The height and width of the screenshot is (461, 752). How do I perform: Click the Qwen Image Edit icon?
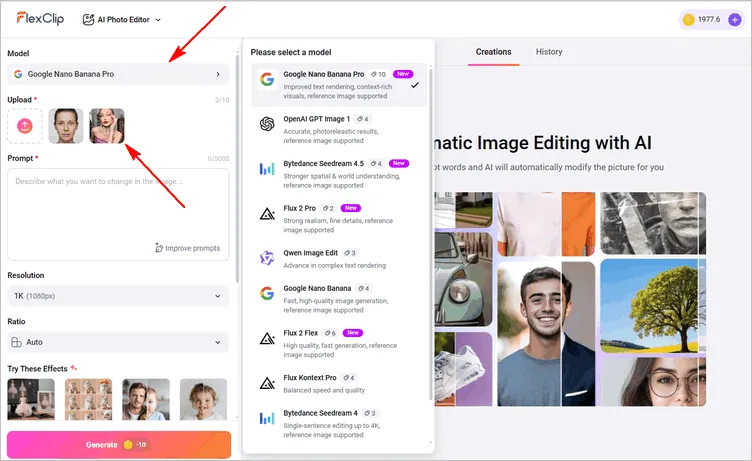267,257
